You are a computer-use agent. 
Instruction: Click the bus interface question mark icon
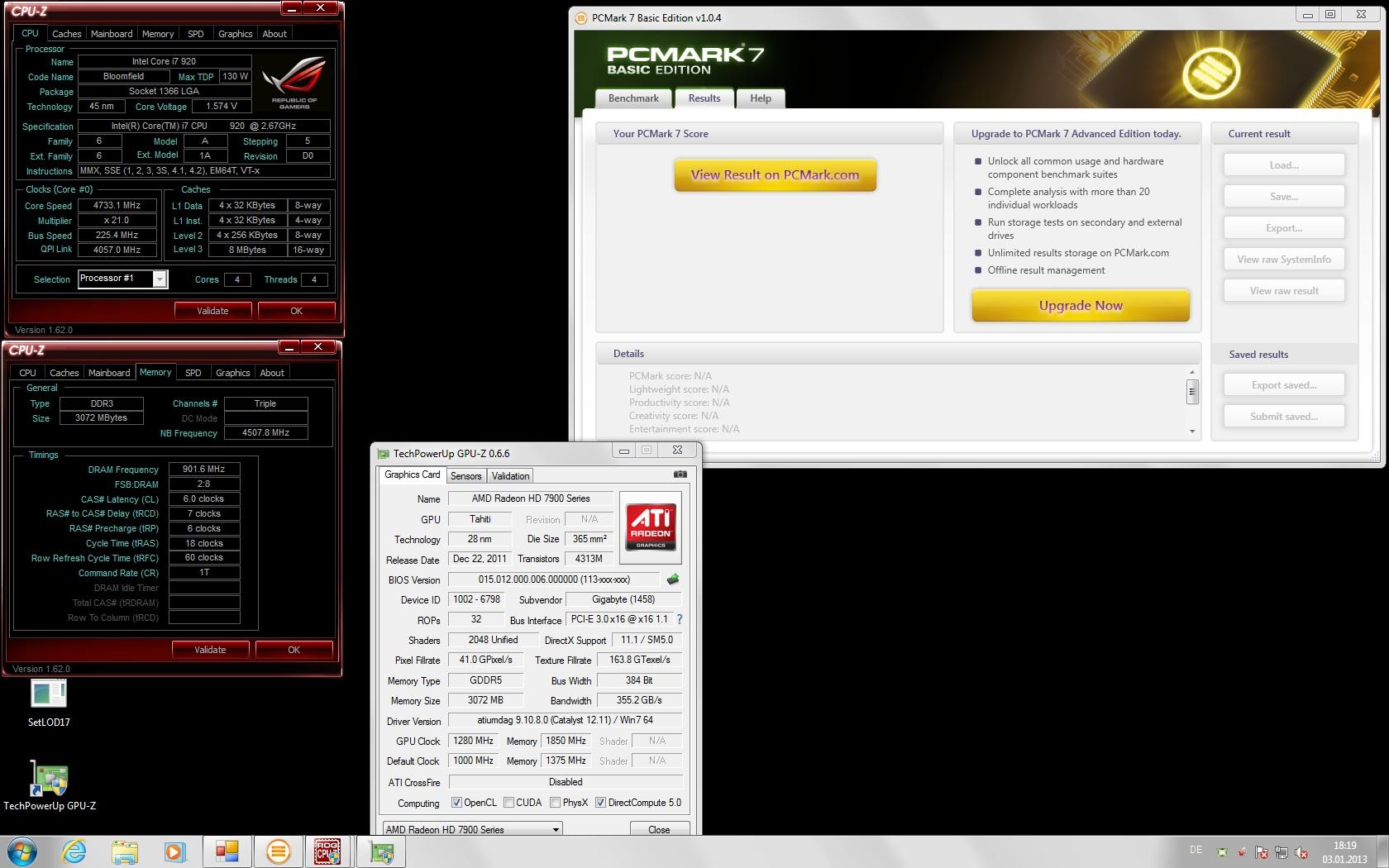[680, 619]
